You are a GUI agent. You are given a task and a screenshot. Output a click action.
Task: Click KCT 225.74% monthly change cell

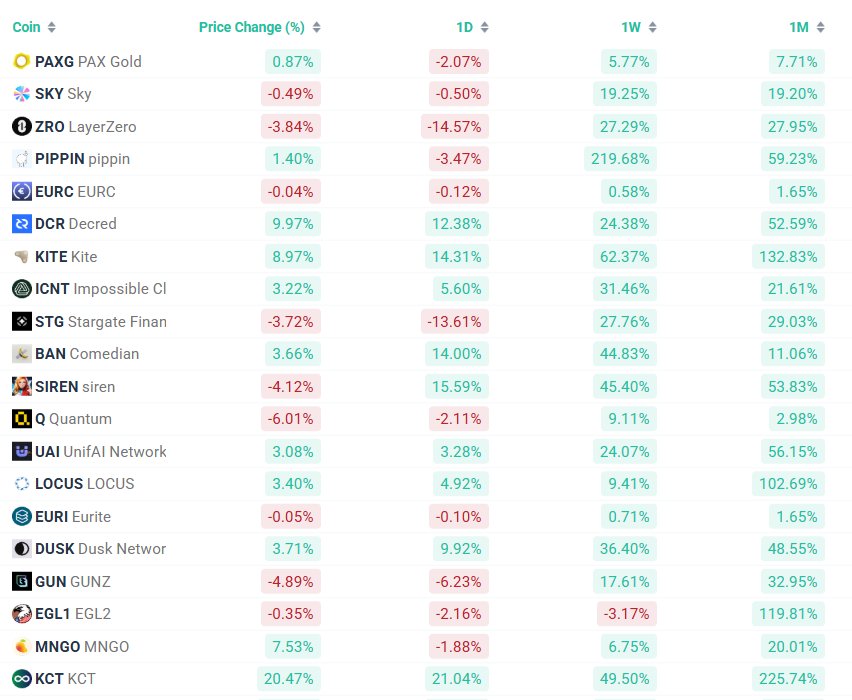pos(788,679)
